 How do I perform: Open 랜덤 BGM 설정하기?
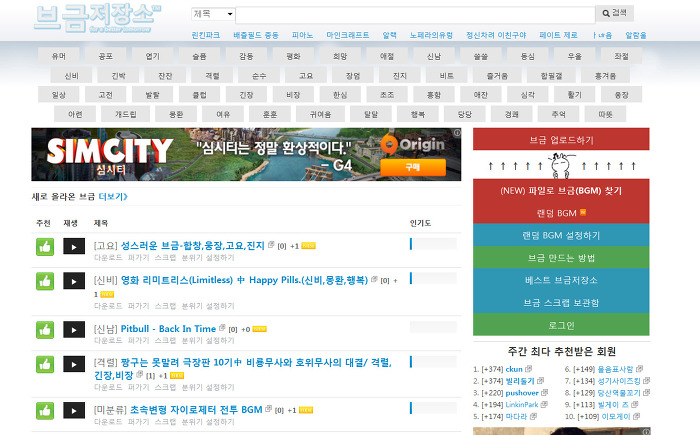561,235
